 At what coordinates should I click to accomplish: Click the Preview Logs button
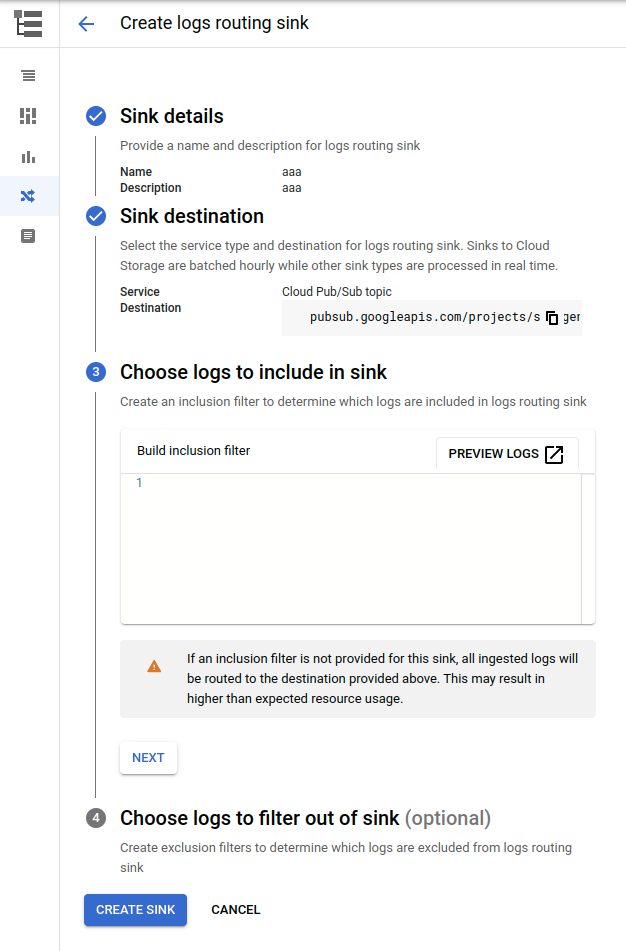507,454
